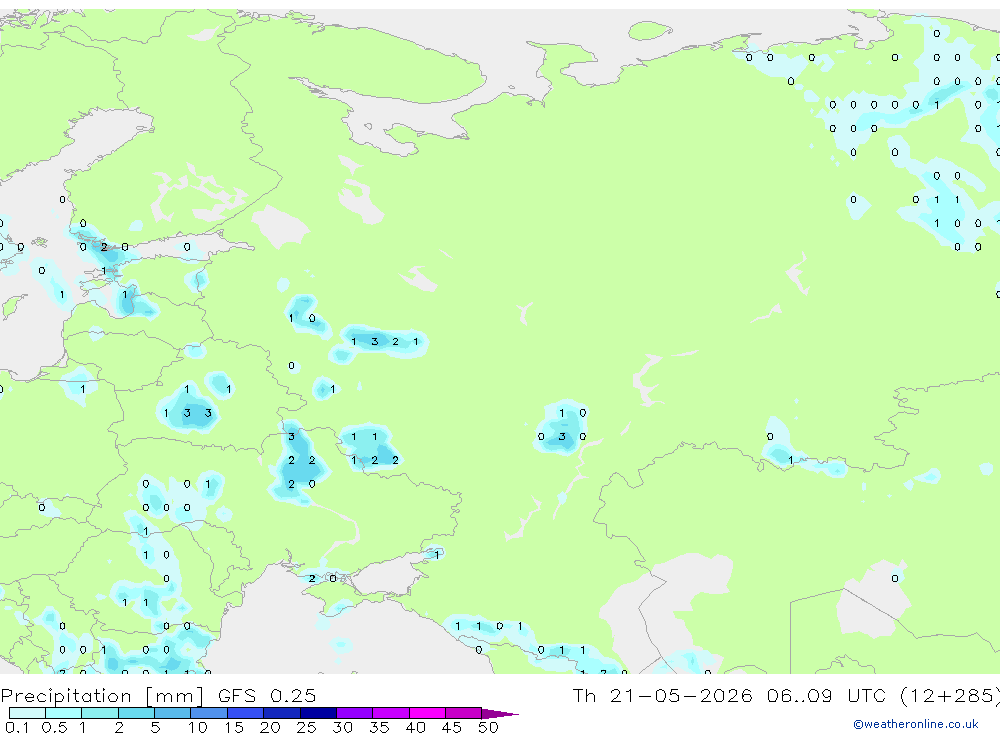Click the purple arrow tip above 50 mm
This screenshot has width=1000, height=733.
[x=500, y=714]
